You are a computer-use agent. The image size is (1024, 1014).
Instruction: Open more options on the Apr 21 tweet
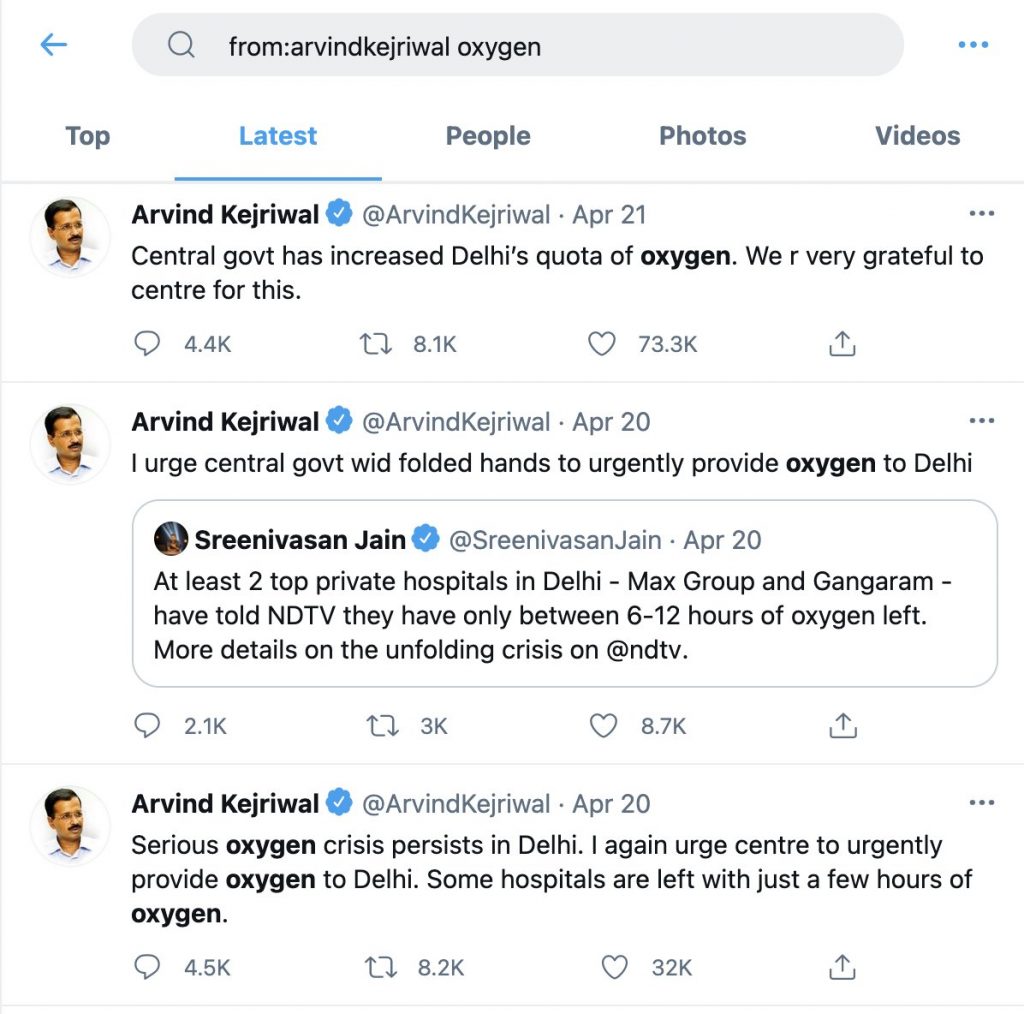[982, 214]
